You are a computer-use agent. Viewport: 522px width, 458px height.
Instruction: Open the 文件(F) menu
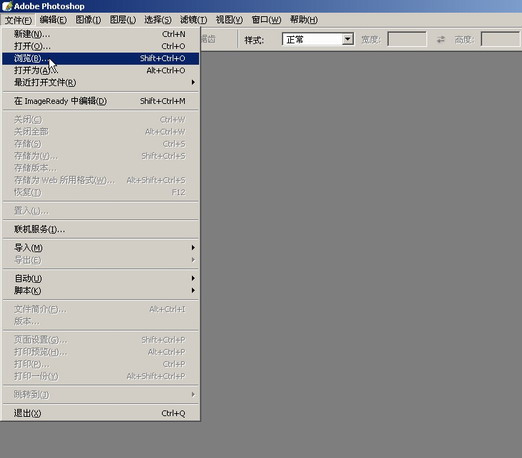[18, 20]
